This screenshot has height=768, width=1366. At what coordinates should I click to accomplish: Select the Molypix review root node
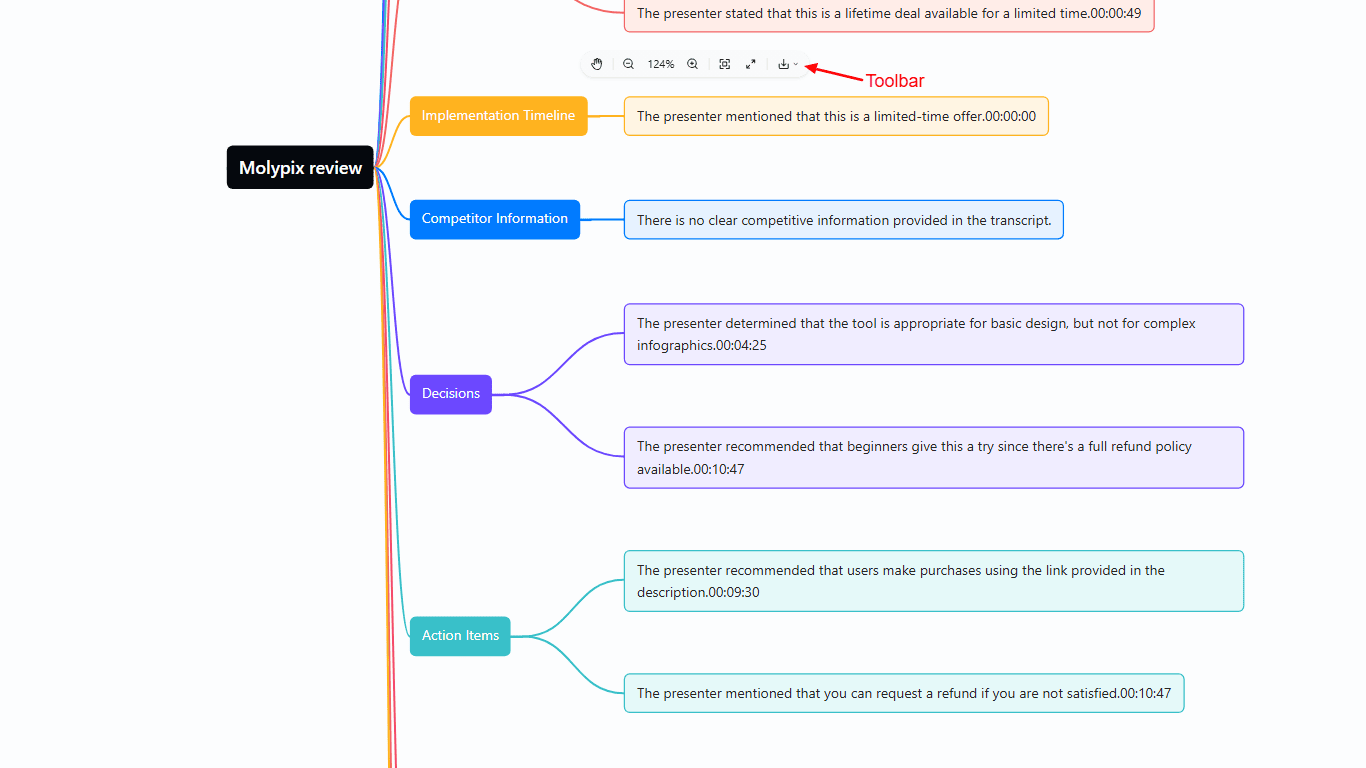300,168
